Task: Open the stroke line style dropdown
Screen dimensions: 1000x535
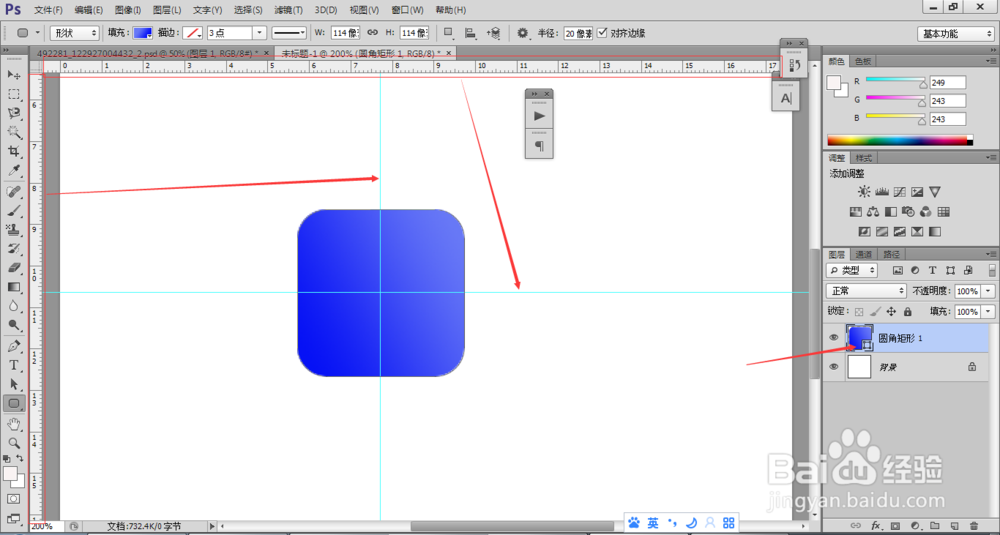Action: 289,33
